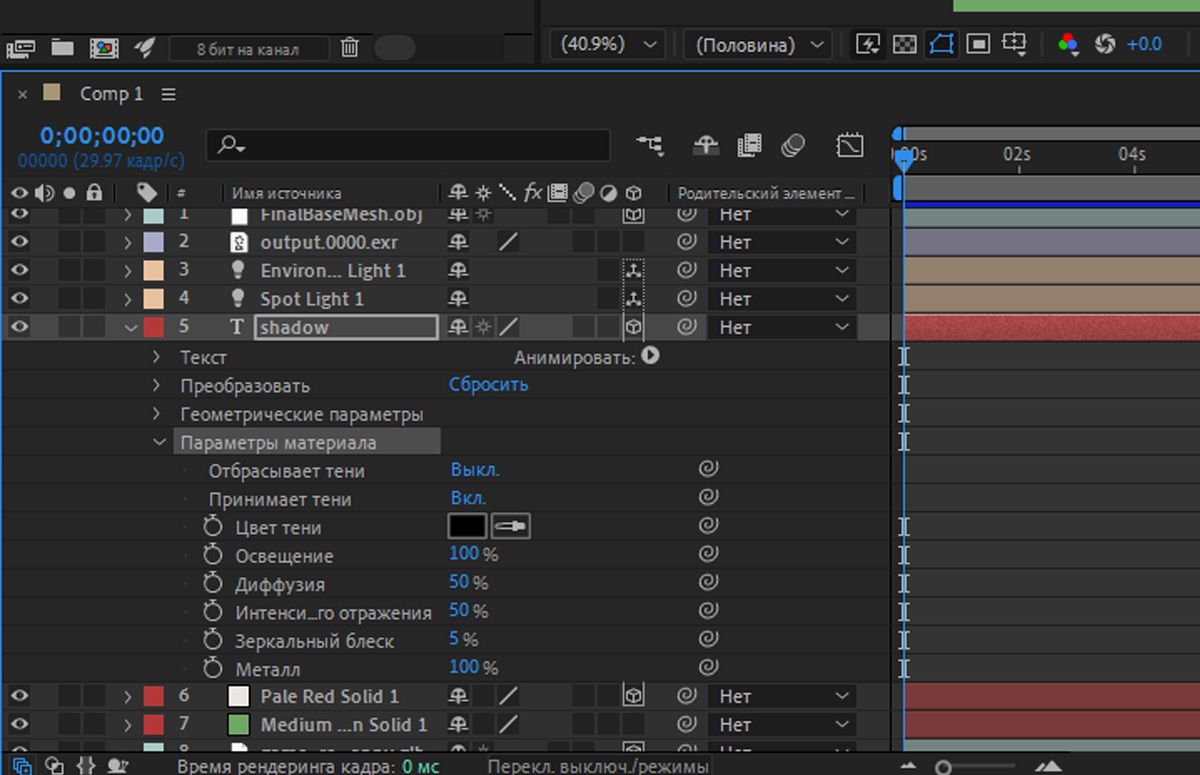Select the Comp 1 timeline tab
This screenshot has width=1200, height=775.
(x=111, y=94)
